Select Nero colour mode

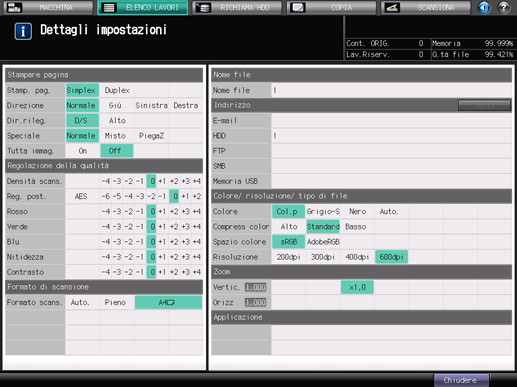357,212
